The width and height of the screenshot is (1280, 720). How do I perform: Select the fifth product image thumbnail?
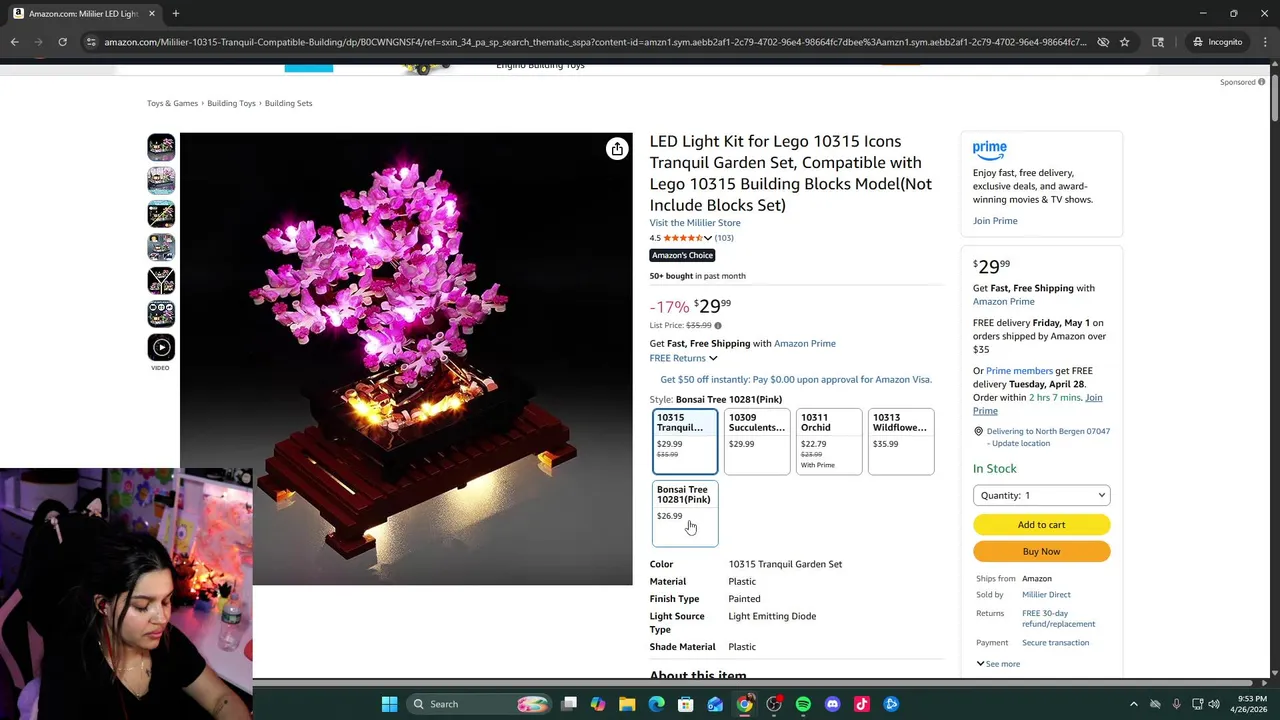[161, 280]
